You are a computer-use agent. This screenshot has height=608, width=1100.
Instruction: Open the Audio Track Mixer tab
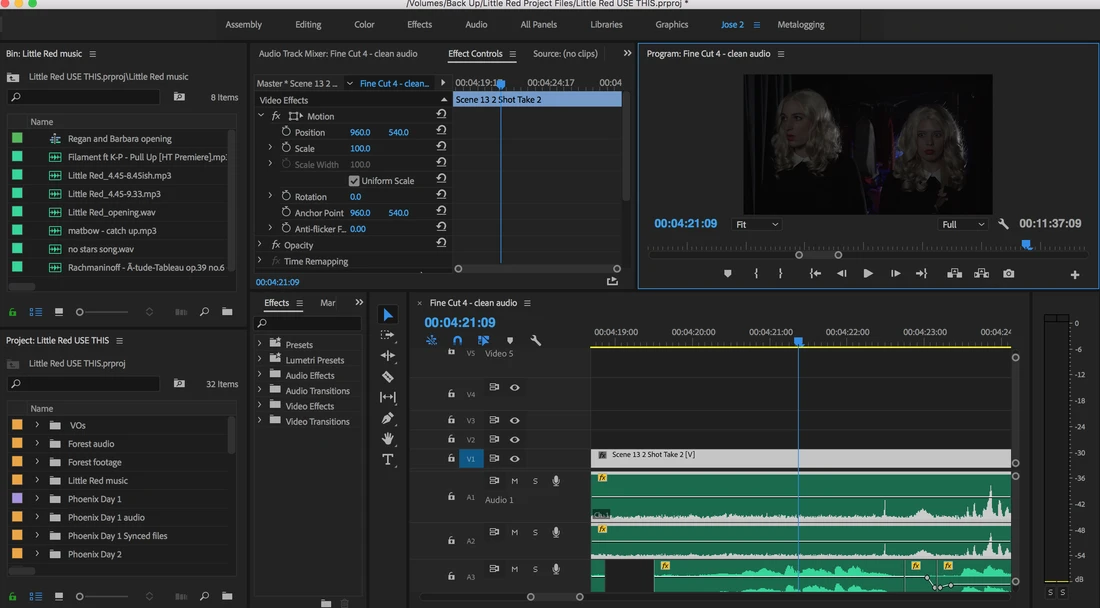[337, 53]
